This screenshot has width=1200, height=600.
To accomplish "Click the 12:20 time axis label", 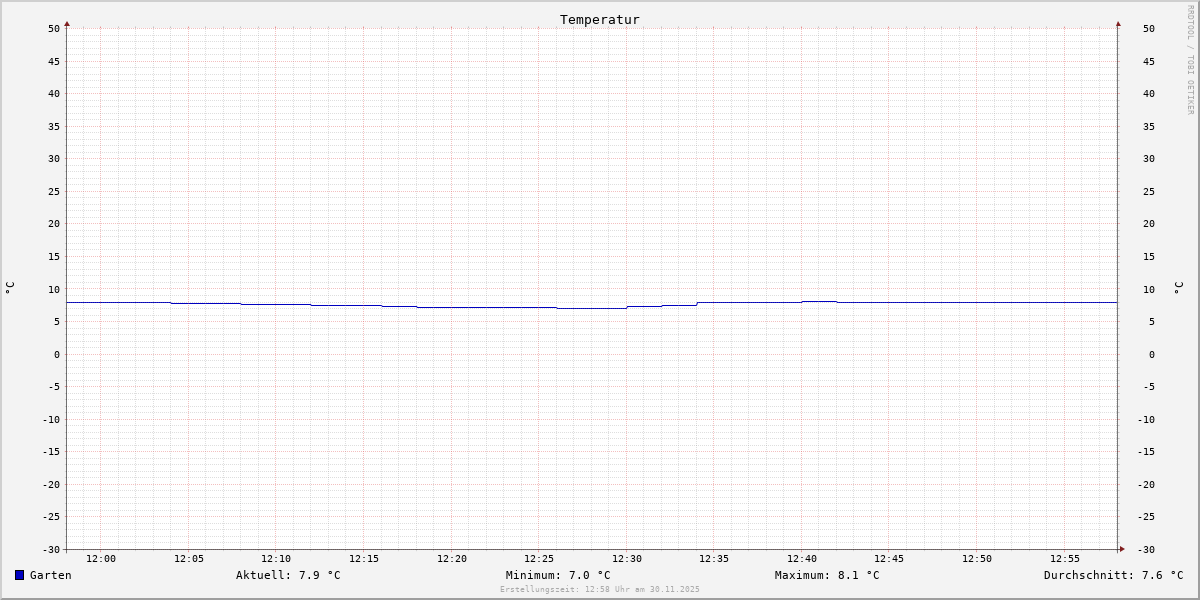I will coord(452,559).
